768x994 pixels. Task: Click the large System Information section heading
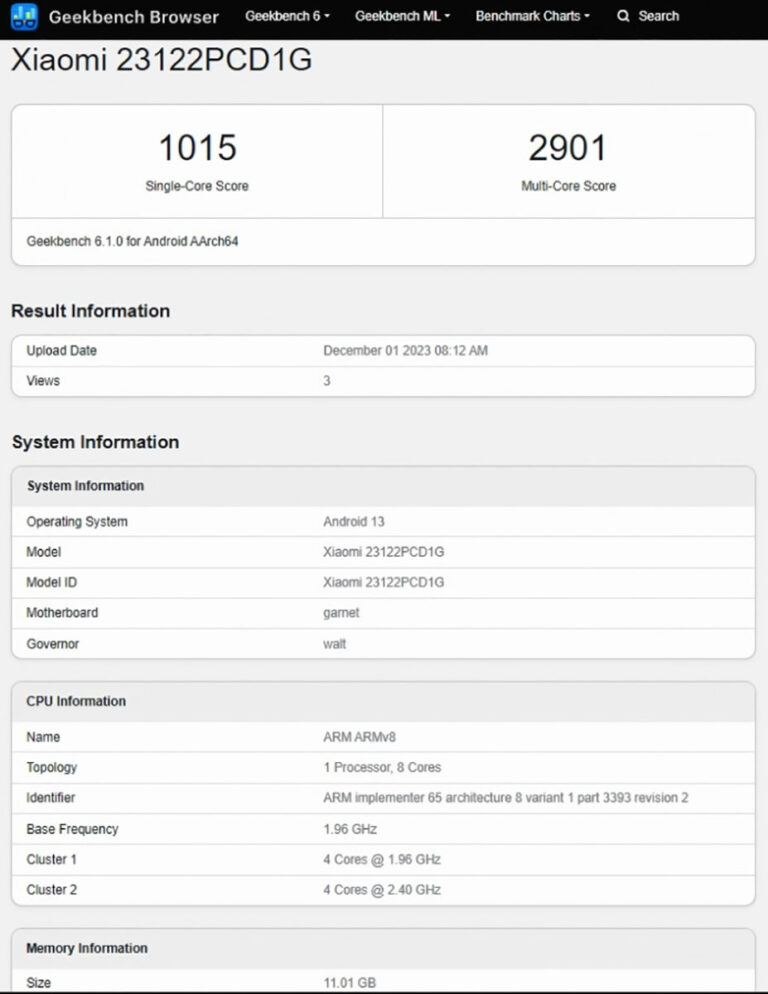pyautogui.click(x=95, y=442)
